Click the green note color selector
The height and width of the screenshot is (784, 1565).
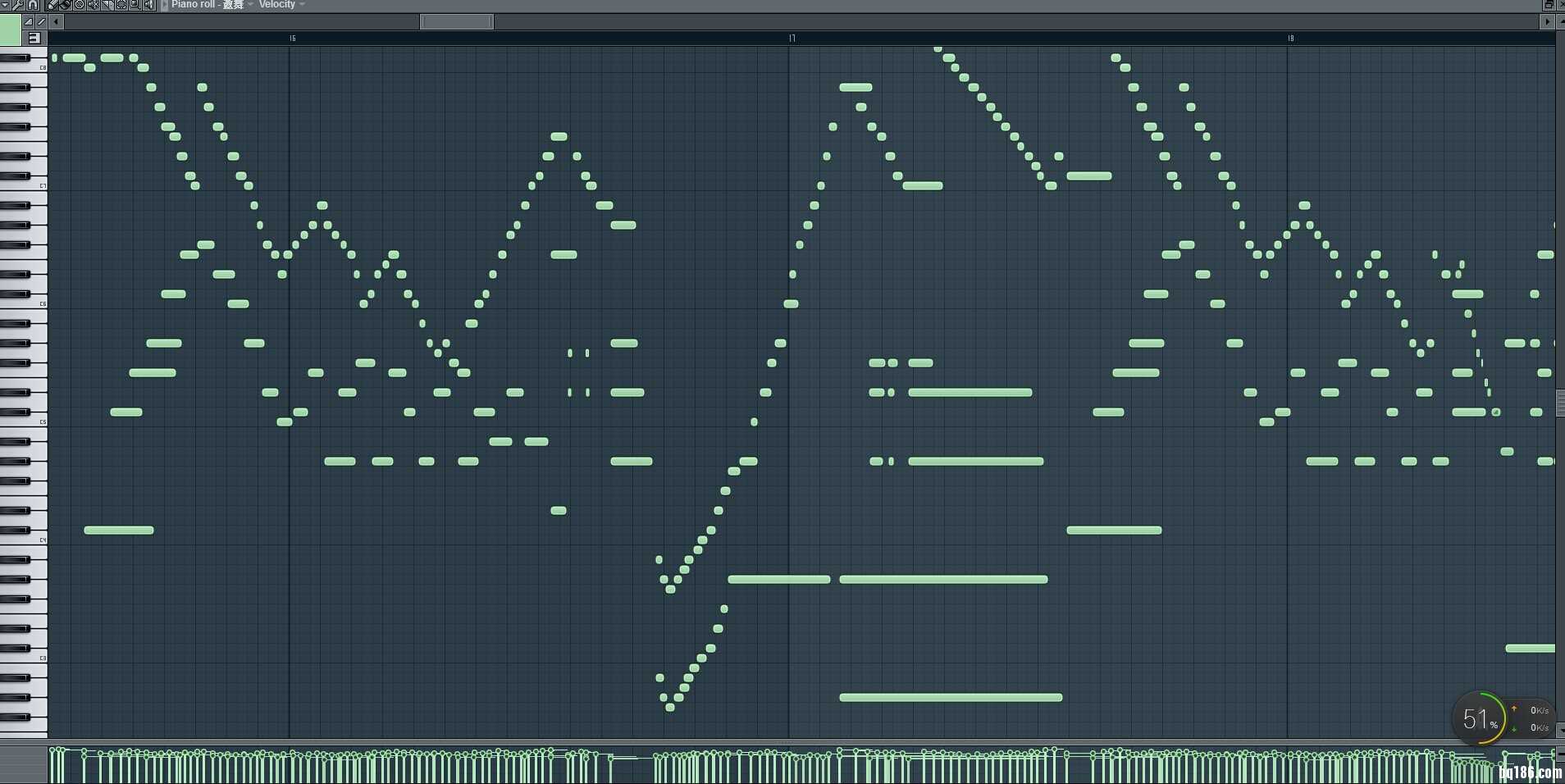click(11, 30)
